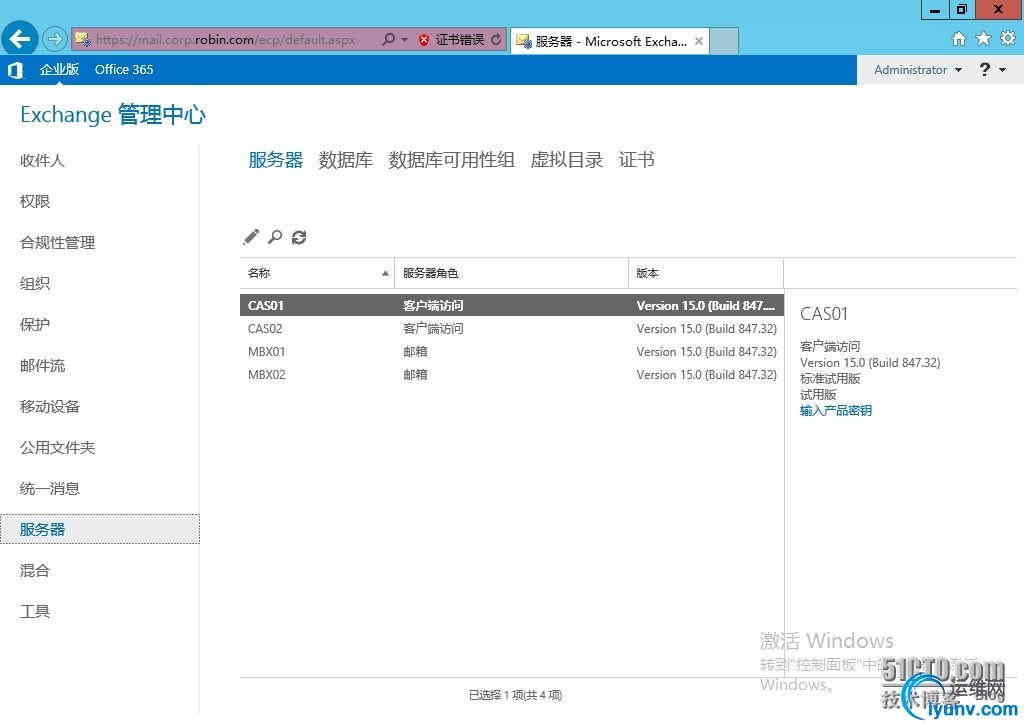
Task: Click 输入产品密钥 link
Action: pos(836,411)
